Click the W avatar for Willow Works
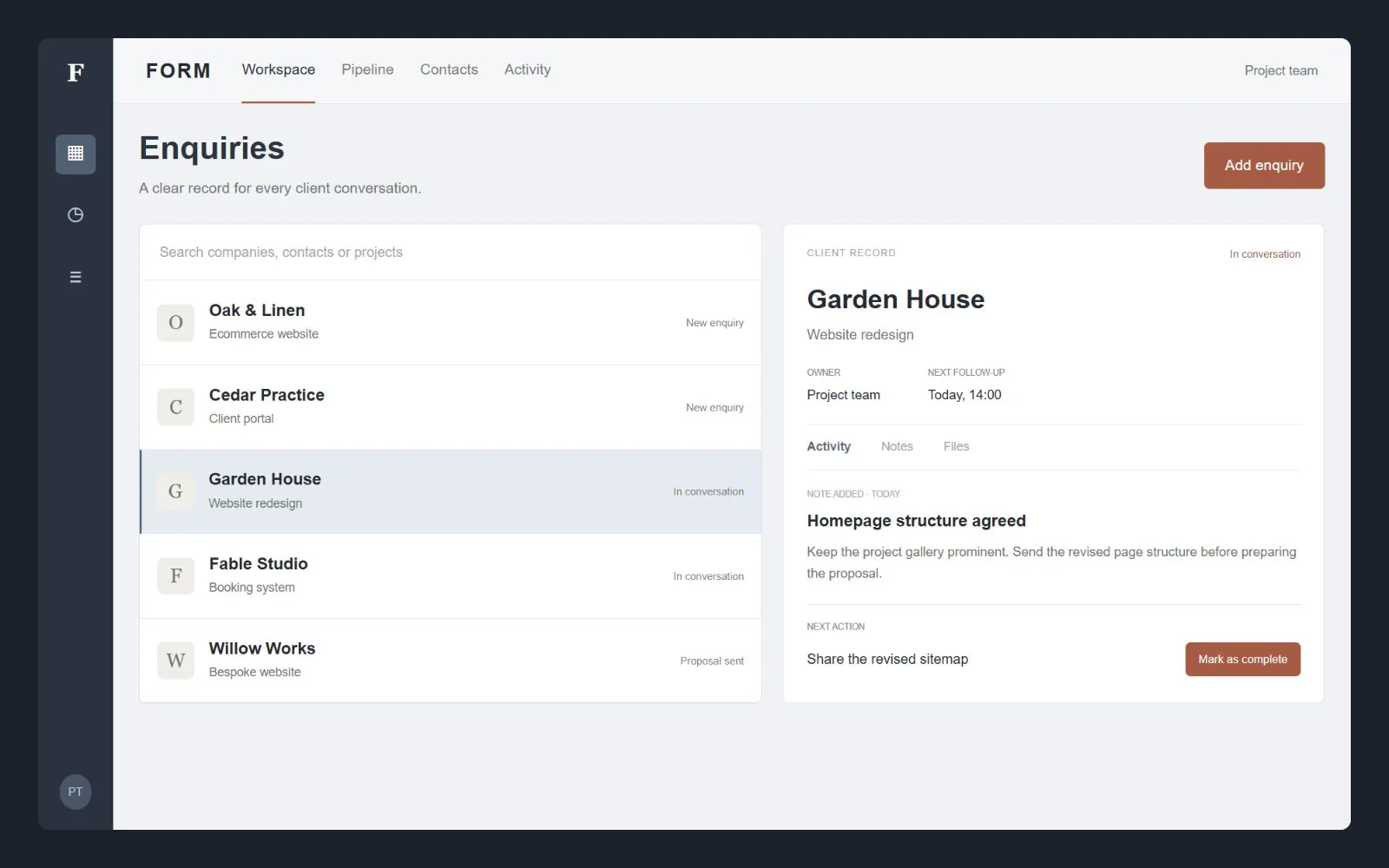This screenshot has width=1389, height=868. click(175, 661)
